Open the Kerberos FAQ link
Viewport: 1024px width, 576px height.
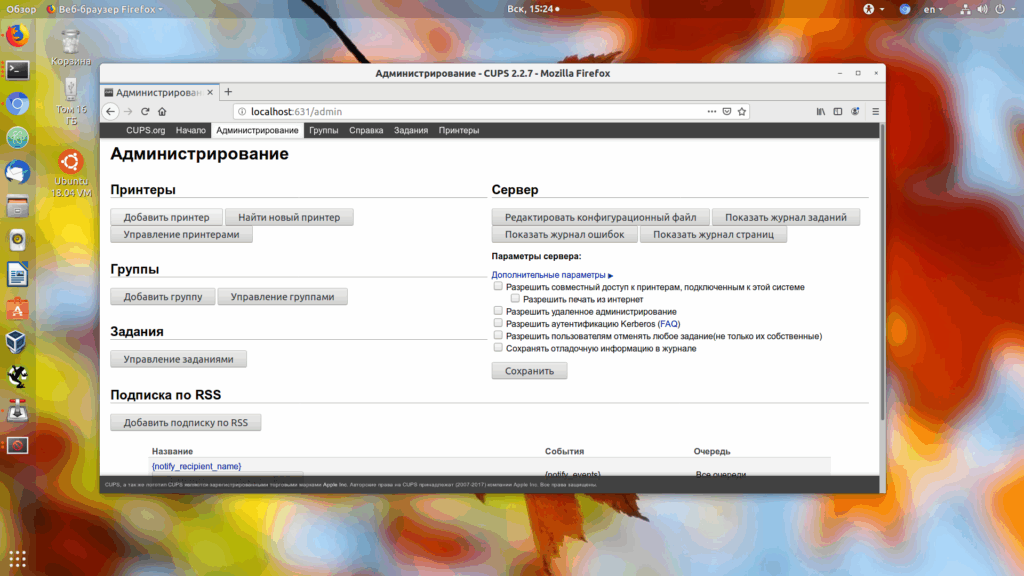tap(669, 324)
